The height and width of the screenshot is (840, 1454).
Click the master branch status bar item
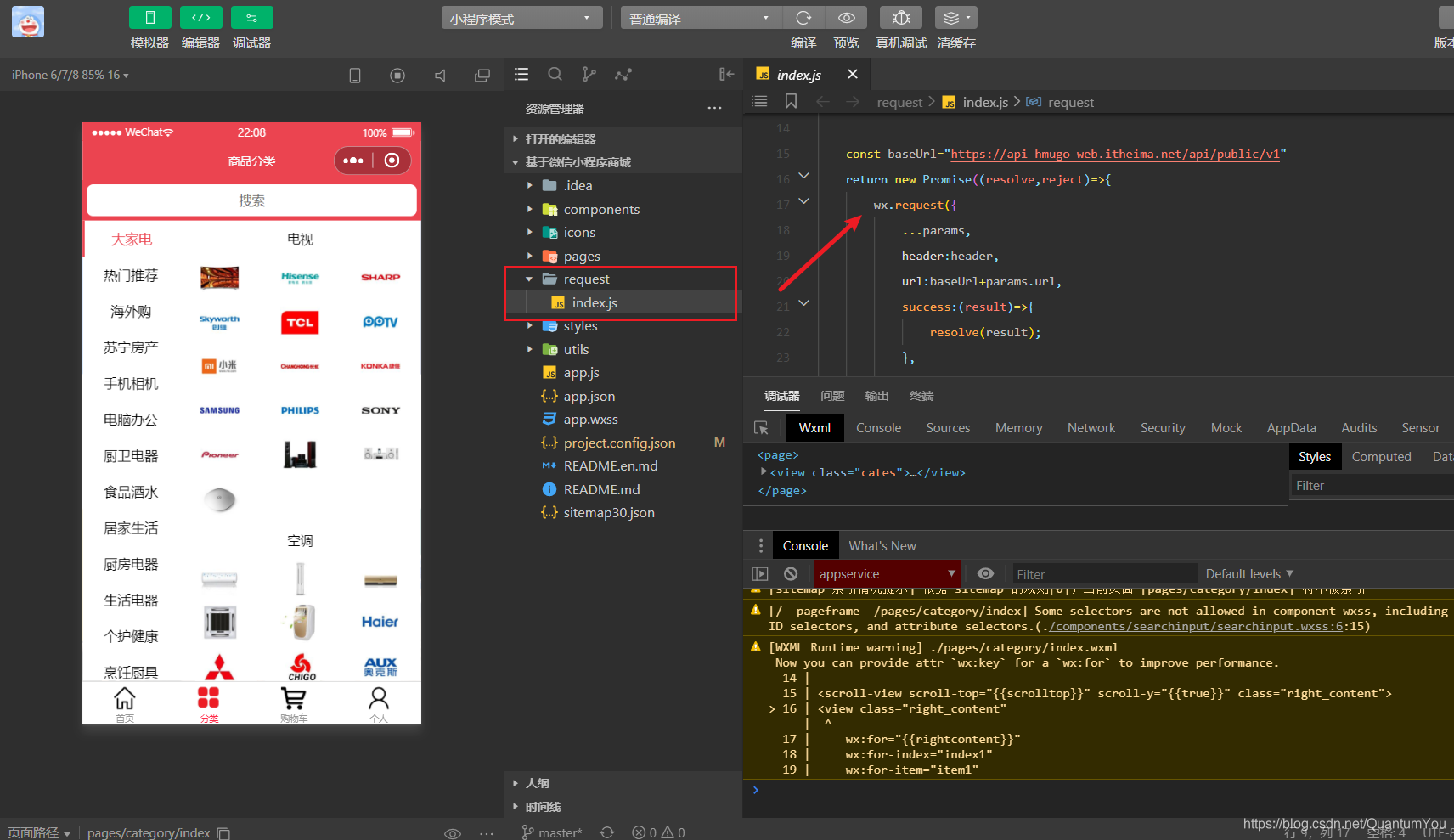[552, 832]
